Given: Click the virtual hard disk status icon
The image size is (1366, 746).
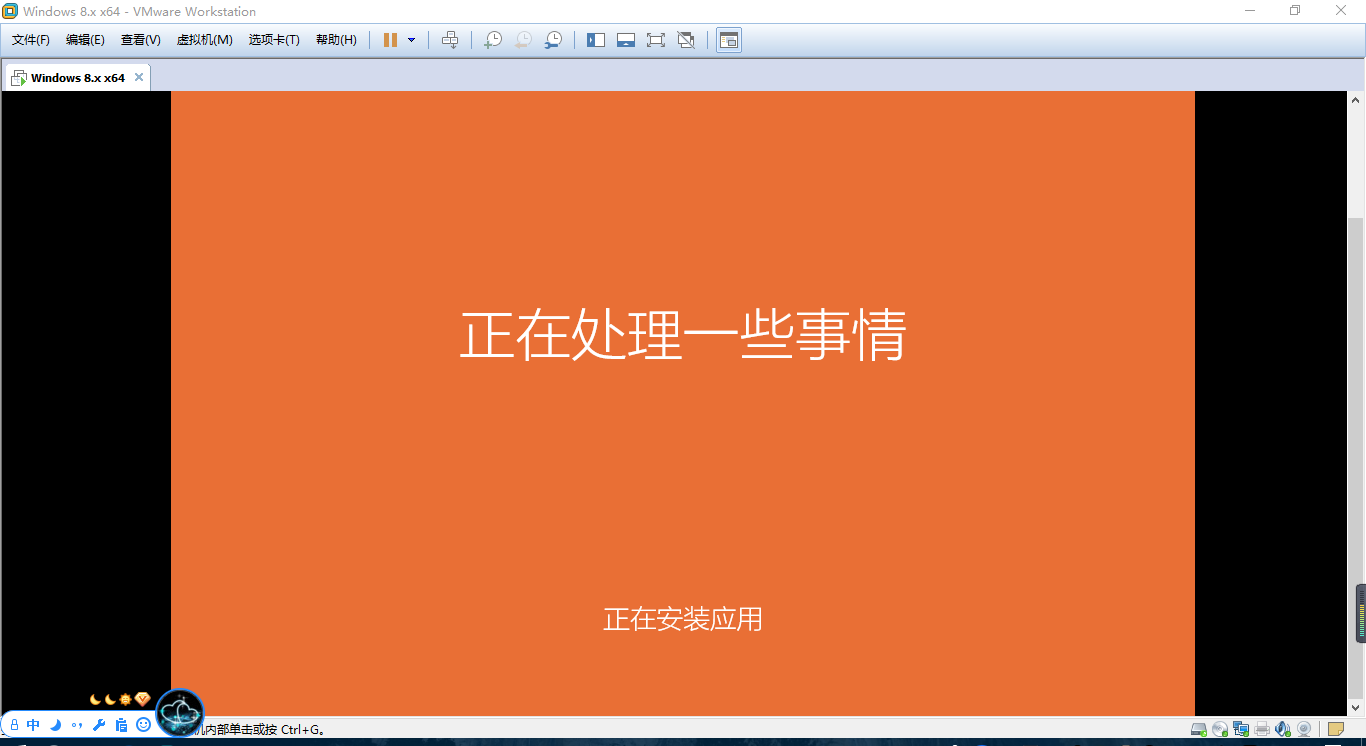Looking at the screenshot, I should pyautogui.click(x=1198, y=729).
